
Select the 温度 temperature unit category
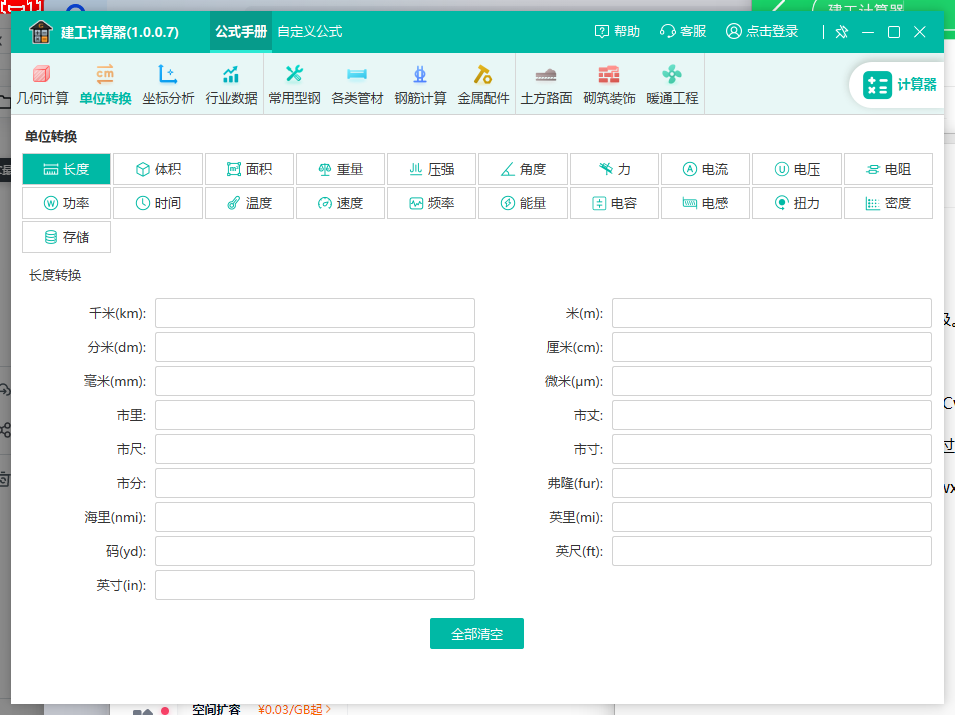[250, 203]
